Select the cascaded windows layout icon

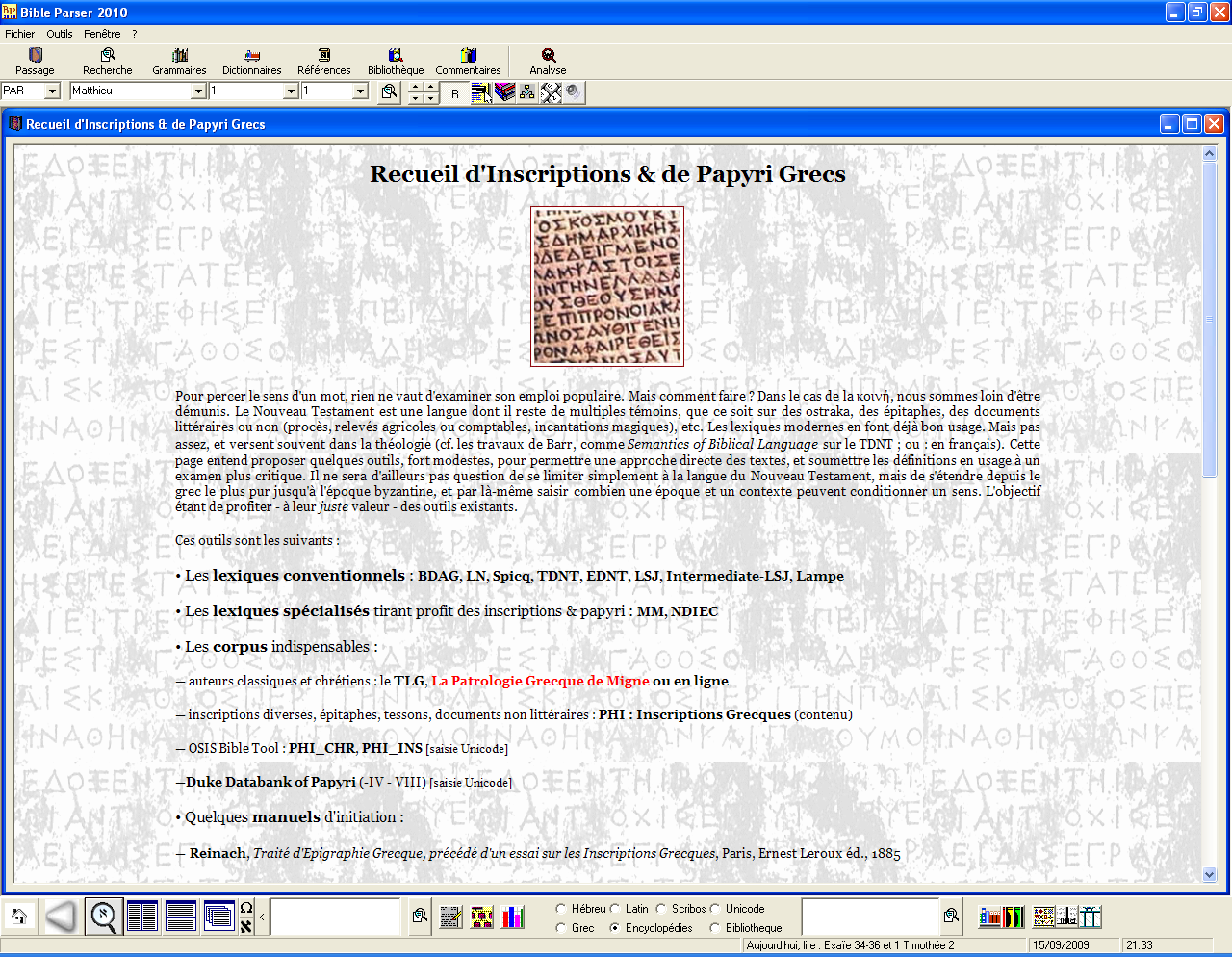(x=219, y=917)
